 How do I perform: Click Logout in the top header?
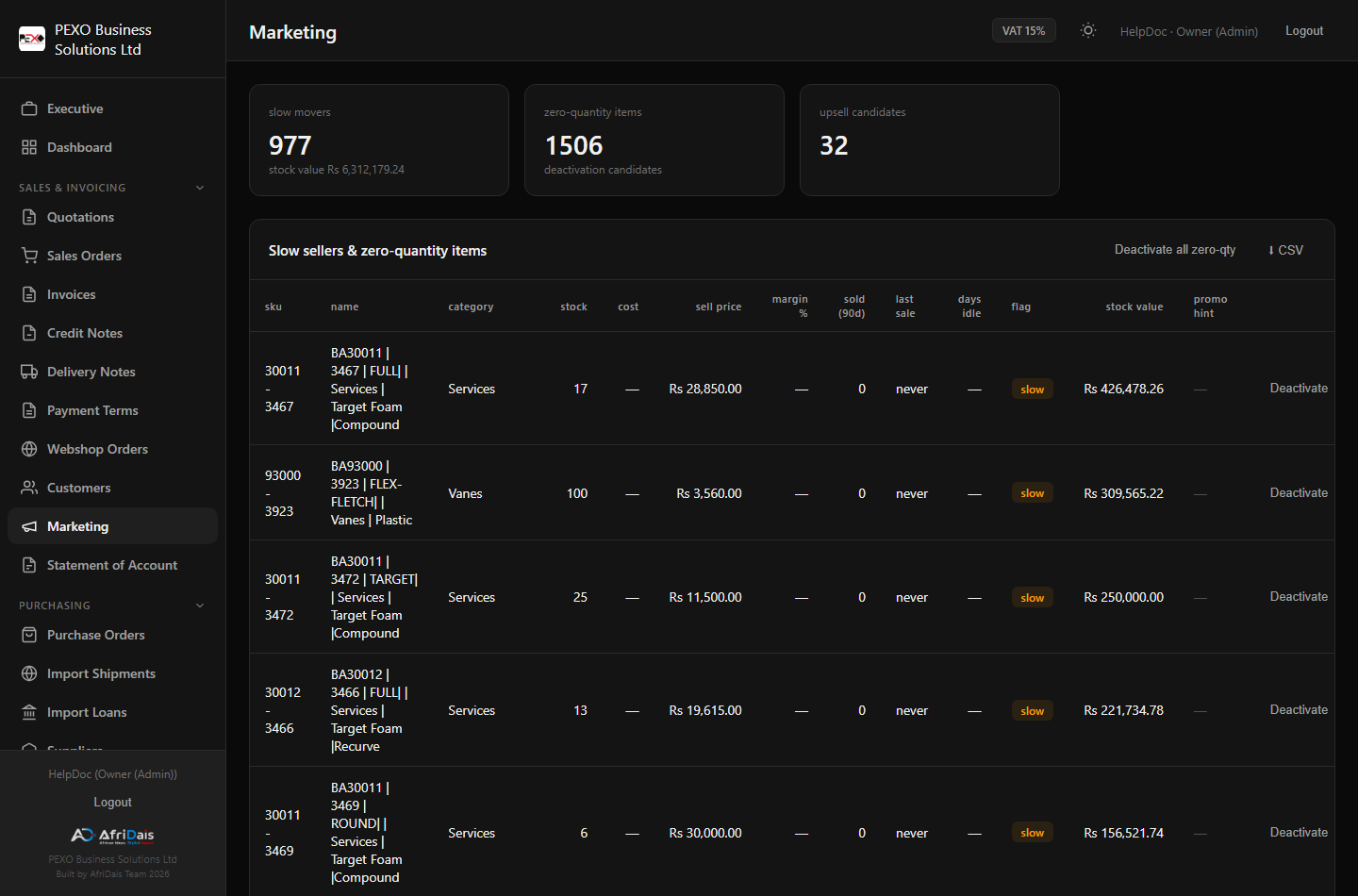coord(1304,31)
